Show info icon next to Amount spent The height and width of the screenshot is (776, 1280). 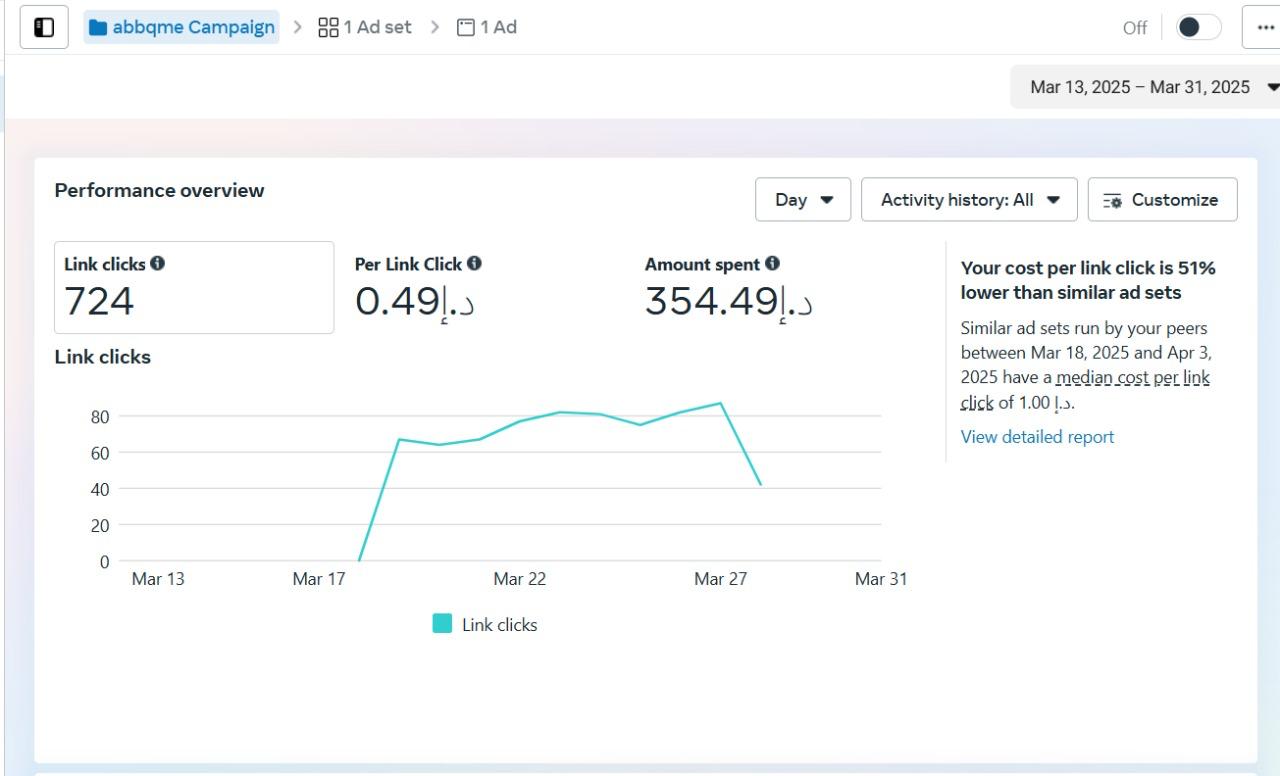click(772, 264)
